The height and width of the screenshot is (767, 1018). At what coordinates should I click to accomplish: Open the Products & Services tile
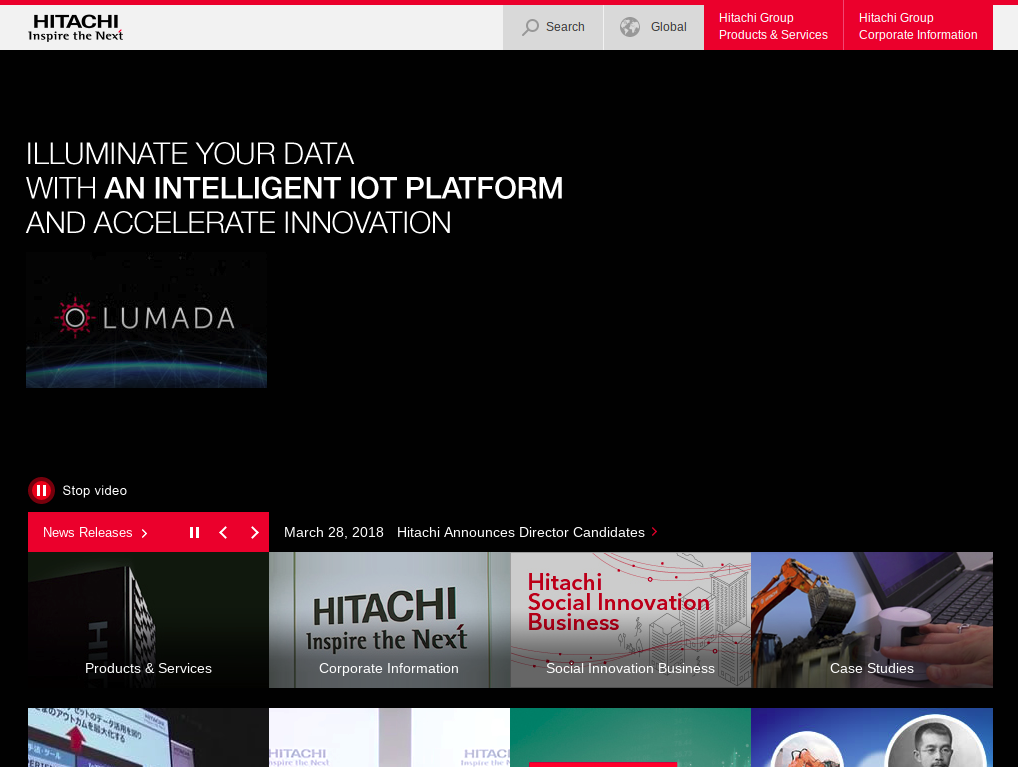click(x=148, y=620)
